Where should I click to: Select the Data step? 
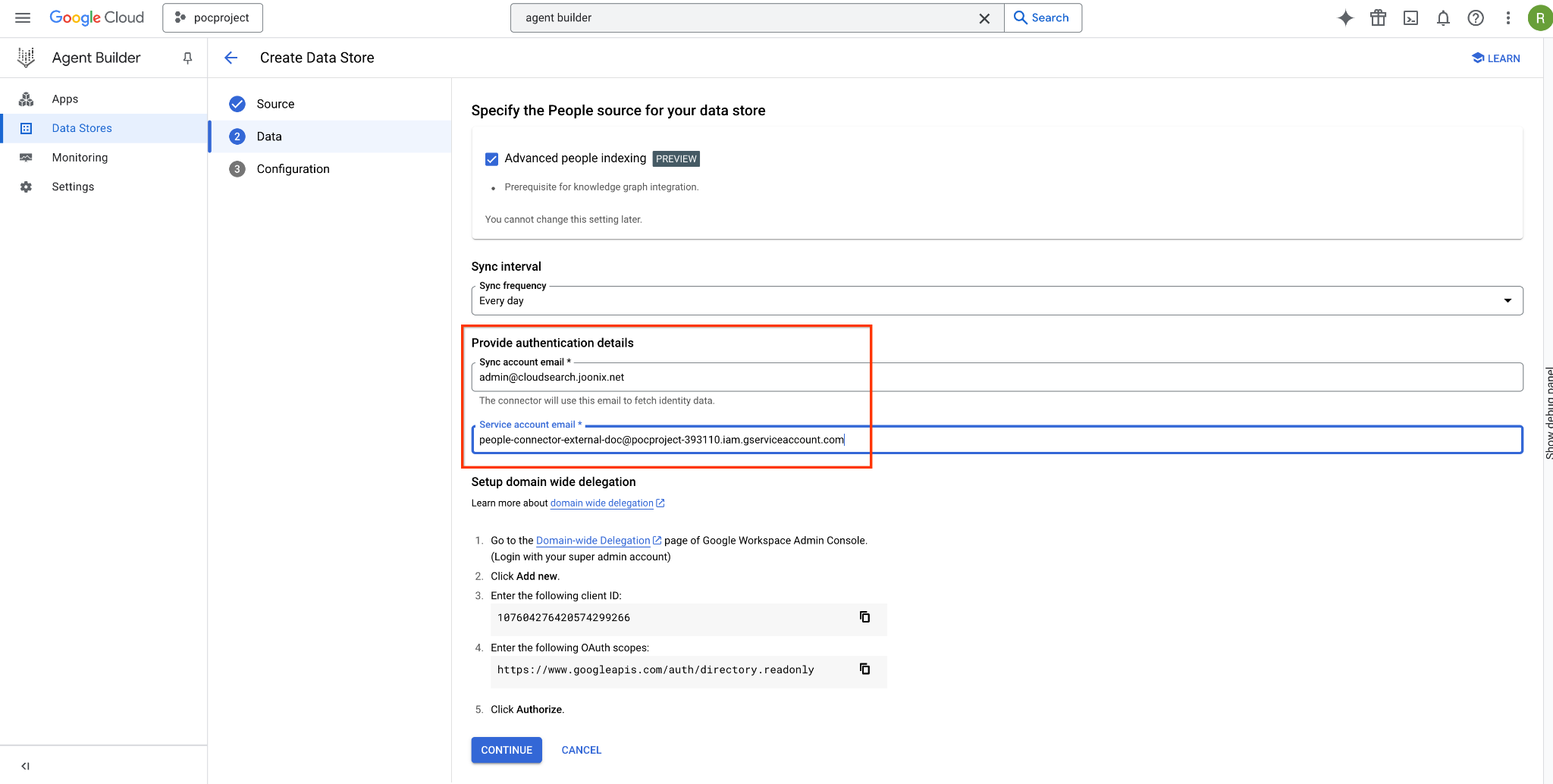(x=330, y=136)
